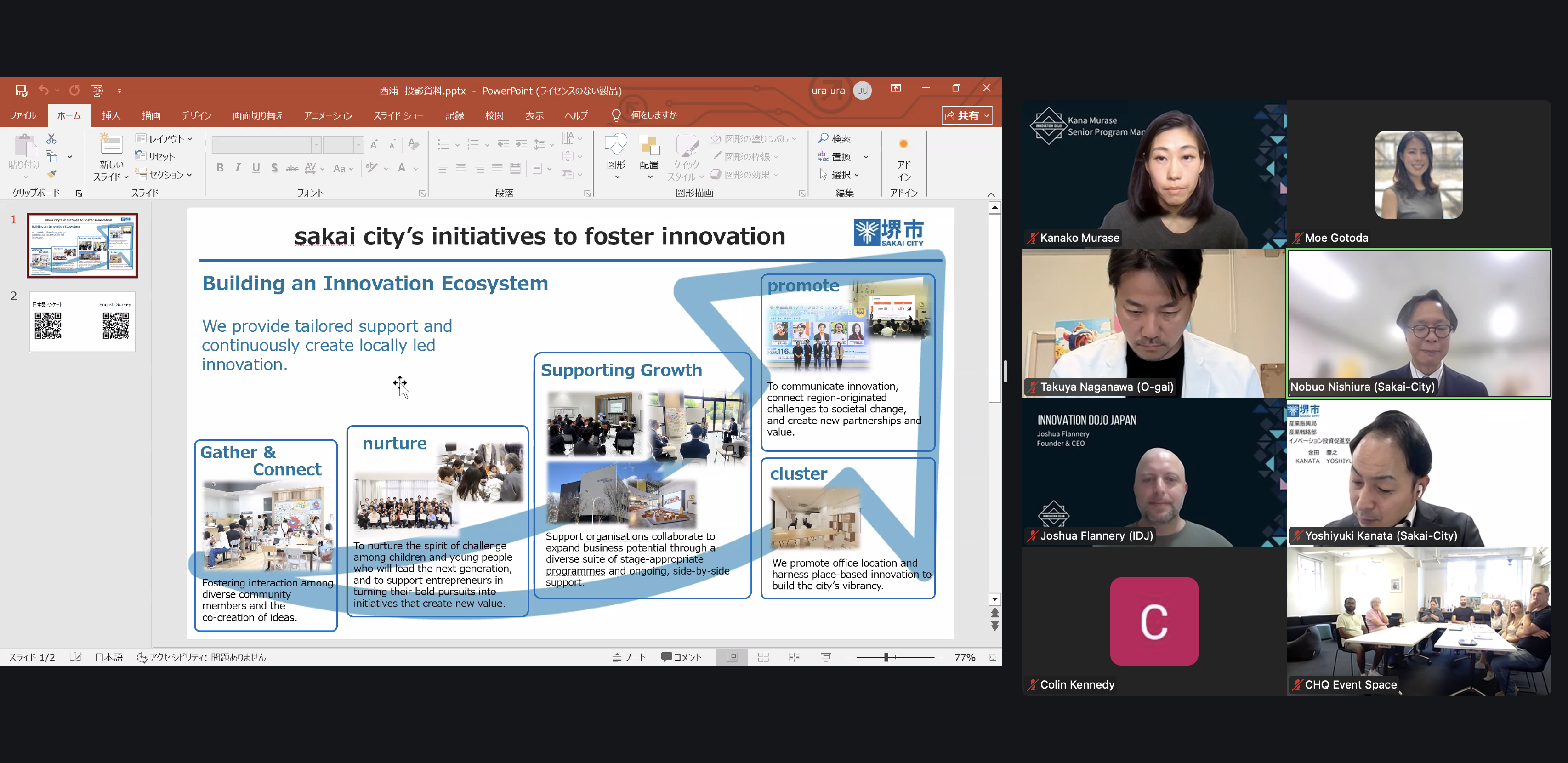The image size is (1568, 763).
Task: Click the Reset slide button
Action: [x=156, y=156]
